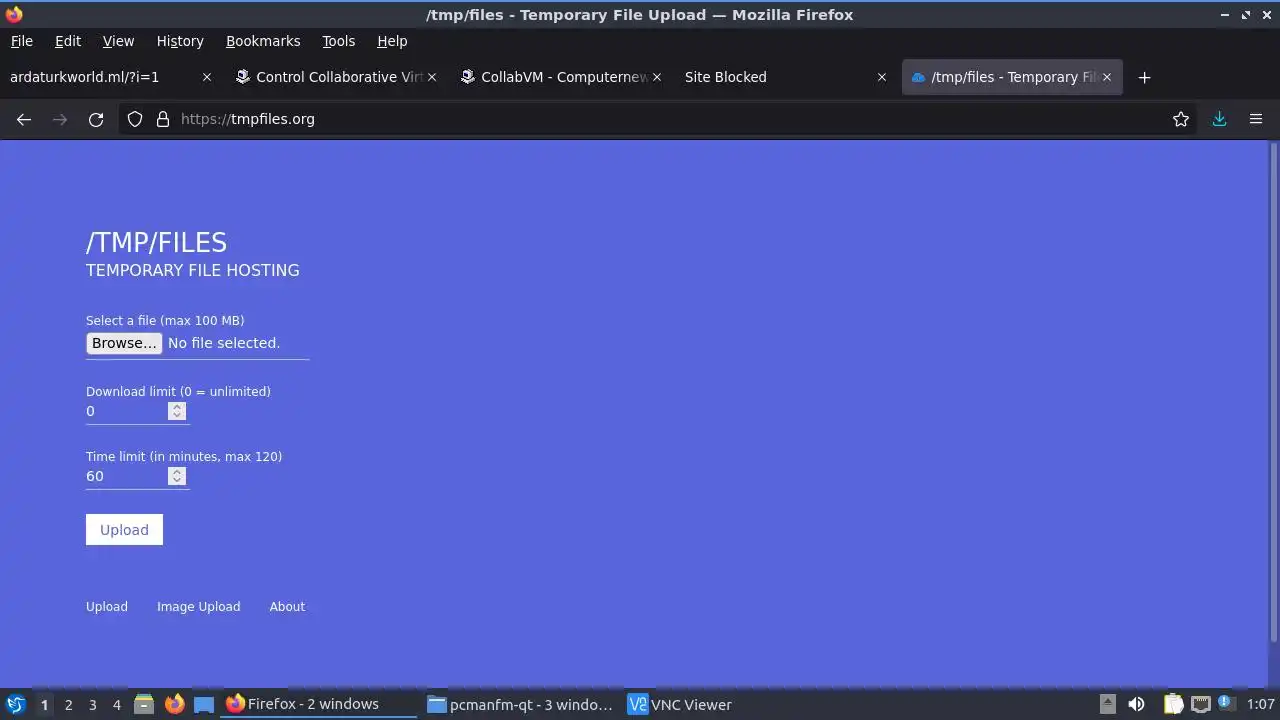1280x720 pixels.
Task: Launch the file manager from quick launch
Action: pos(144,704)
